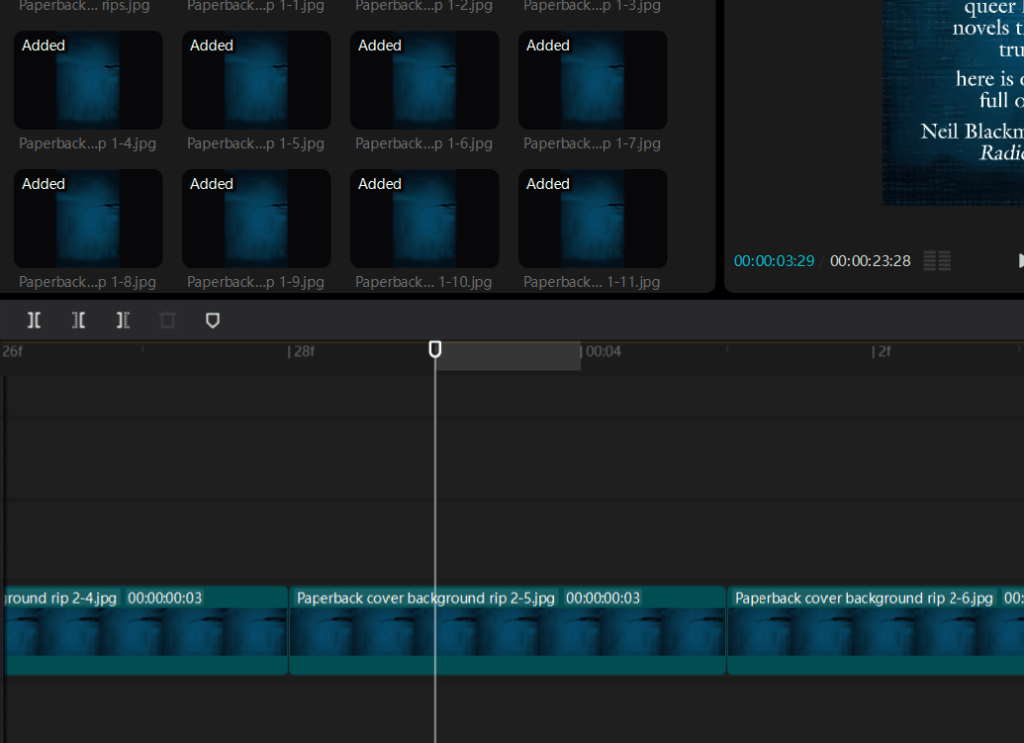Viewport: 1024px width, 743px height.
Task: Select the Paperback...p 1-6.jpg media thumbnail
Action: [424, 80]
